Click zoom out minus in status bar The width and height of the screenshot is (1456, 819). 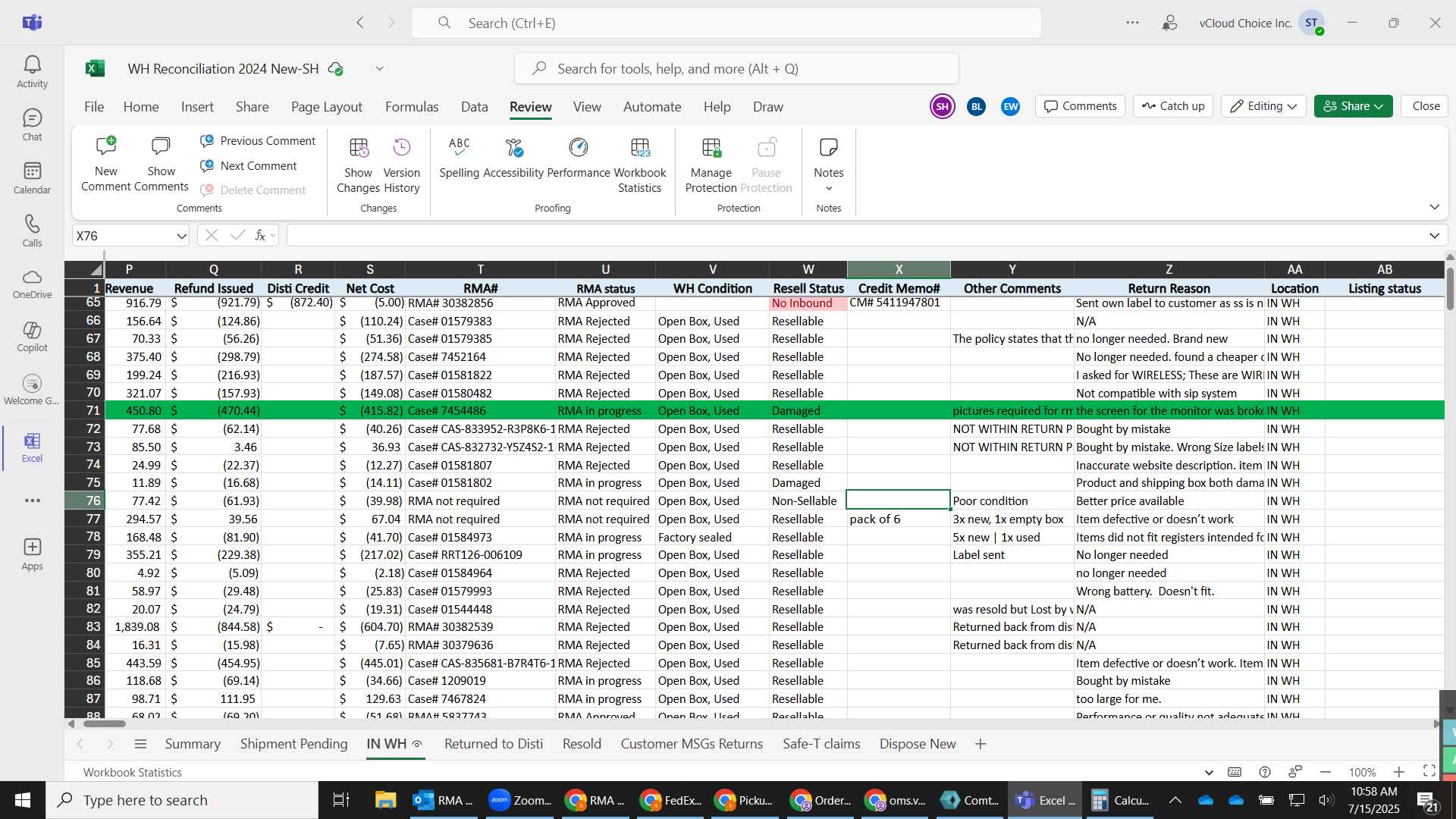click(1326, 772)
